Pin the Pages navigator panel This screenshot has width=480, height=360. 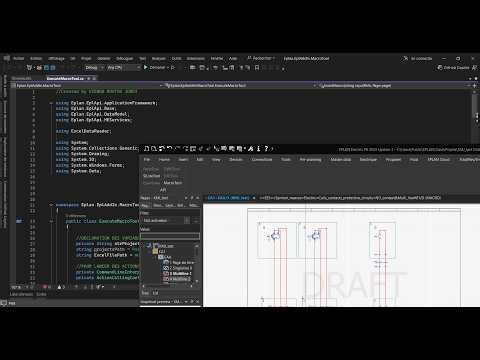click(192, 198)
